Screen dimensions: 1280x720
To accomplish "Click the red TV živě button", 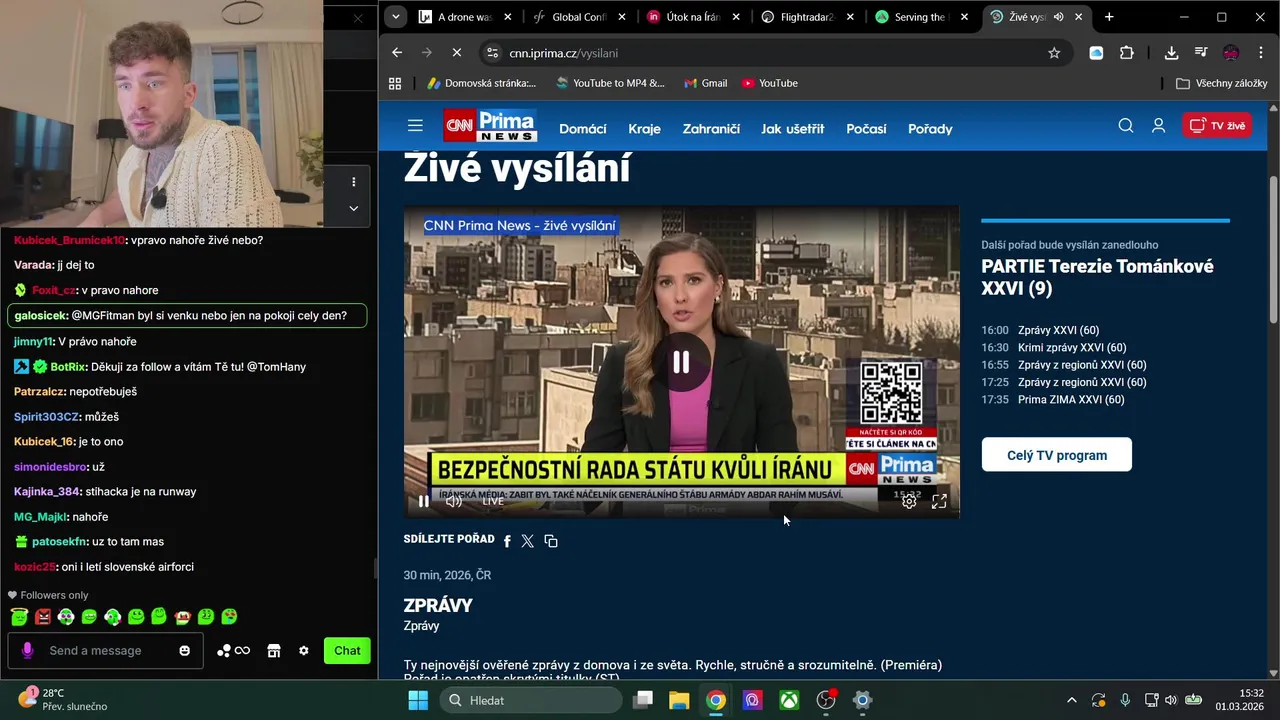I will coord(1217,126).
